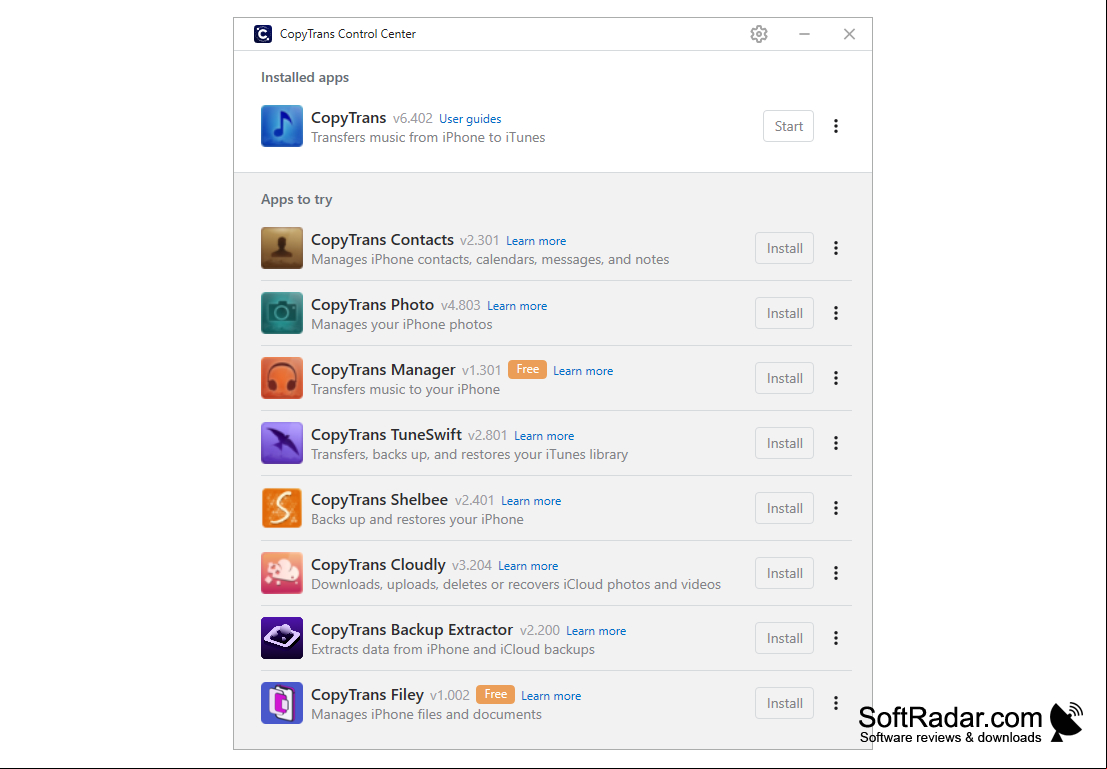Click the CopyTrans Control Center logo icon
The image size is (1107, 769).
pyautogui.click(x=263, y=34)
